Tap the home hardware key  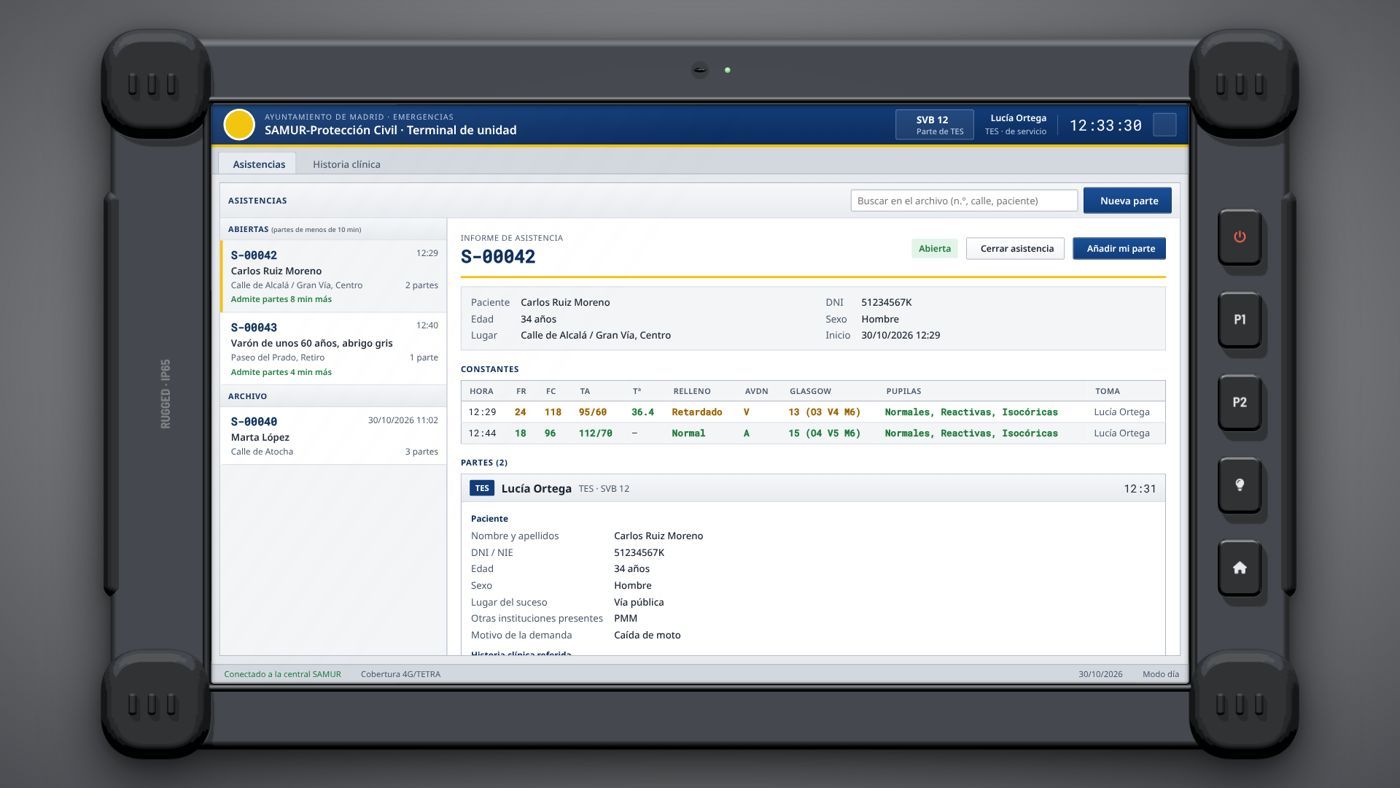click(1239, 568)
